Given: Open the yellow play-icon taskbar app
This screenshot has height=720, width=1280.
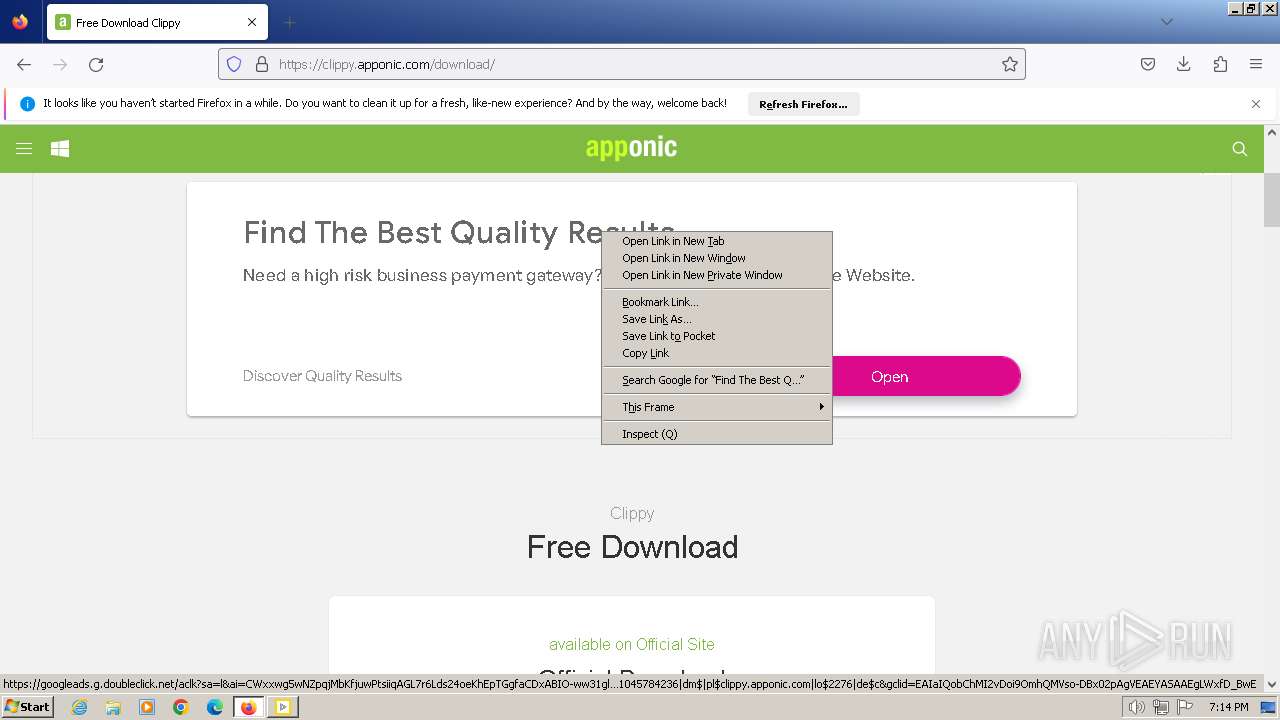Looking at the screenshot, I should pyautogui.click(x=282, y=707).
